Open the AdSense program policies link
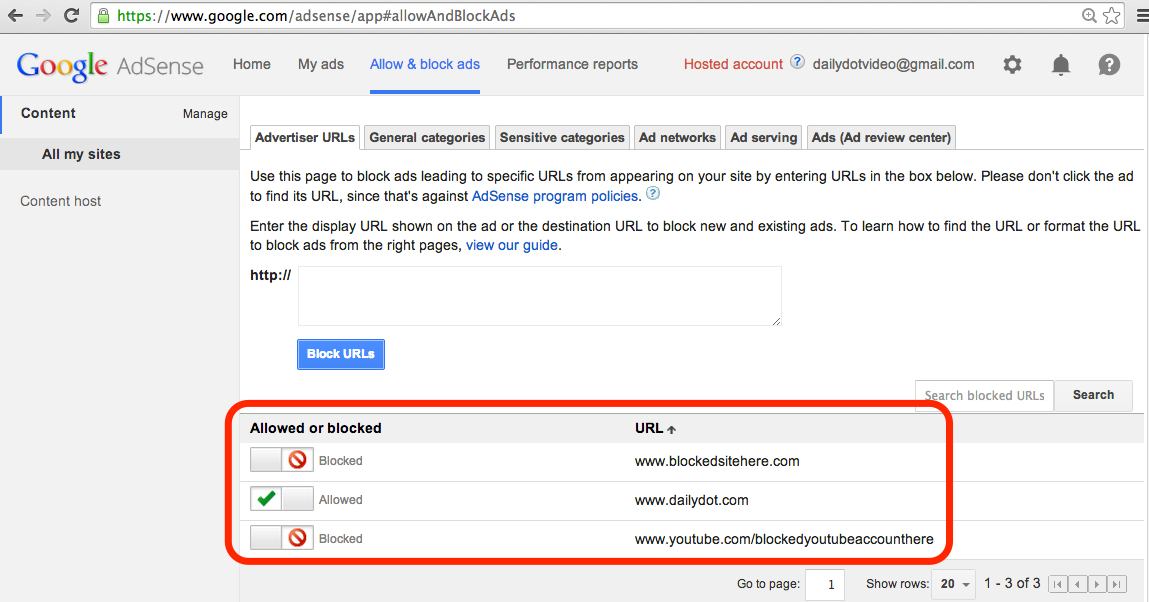The height and width of the screenshot is (602, 1149). point(555,196)
